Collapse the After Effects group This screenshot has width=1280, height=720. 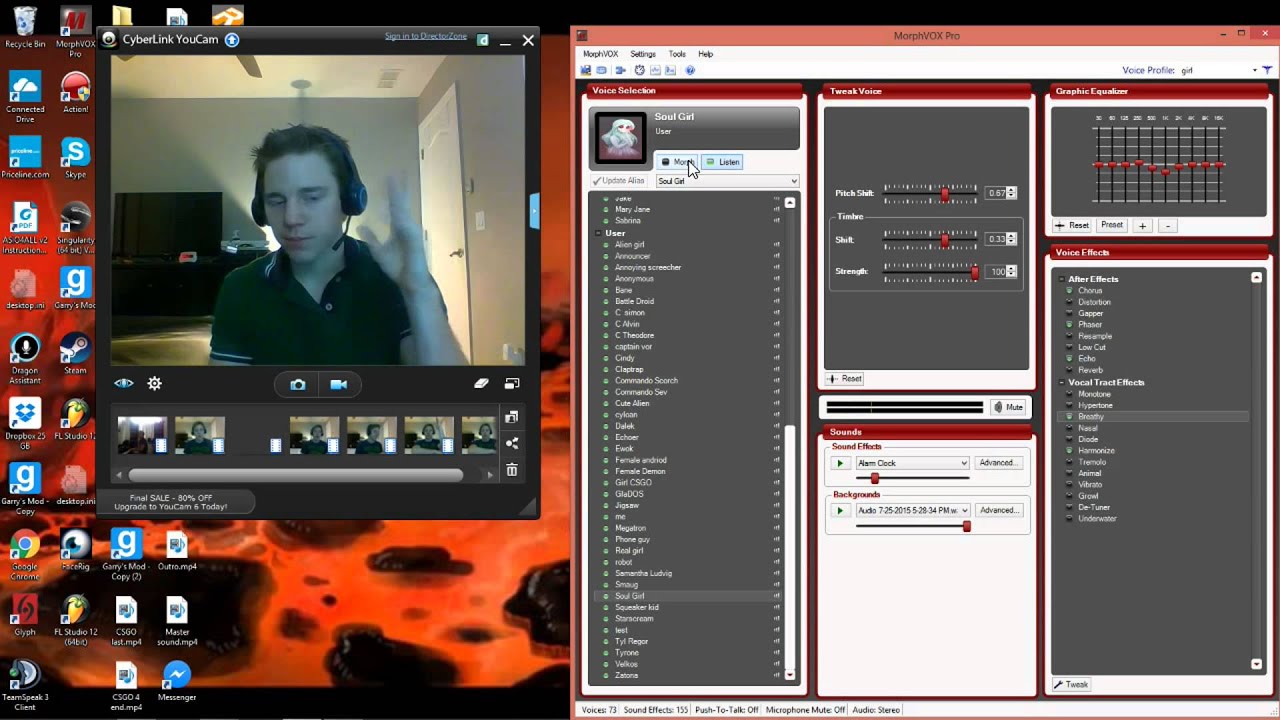tap(1062, 279)
